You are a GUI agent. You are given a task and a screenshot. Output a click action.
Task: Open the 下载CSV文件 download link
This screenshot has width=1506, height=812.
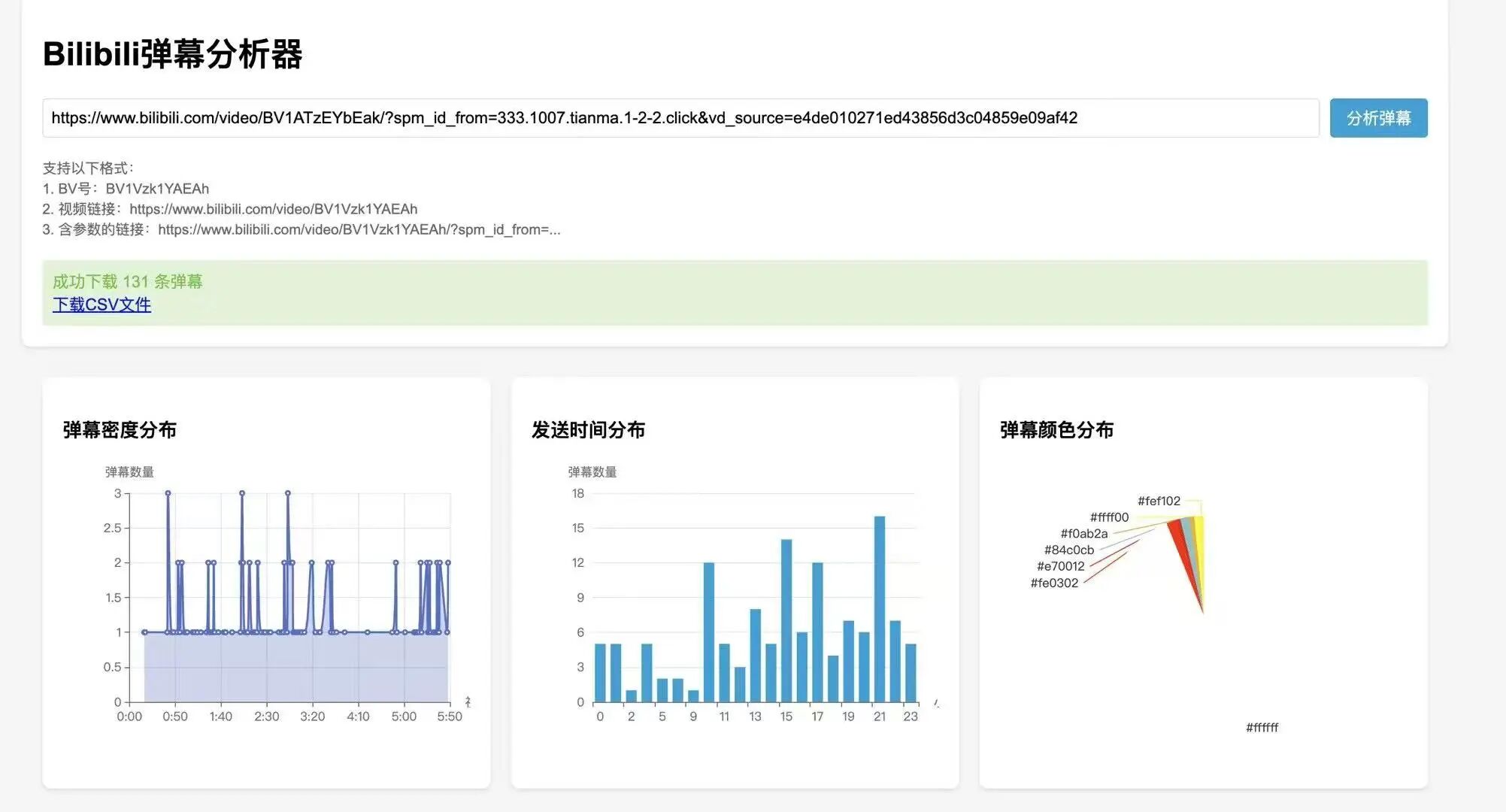point(102,304)
